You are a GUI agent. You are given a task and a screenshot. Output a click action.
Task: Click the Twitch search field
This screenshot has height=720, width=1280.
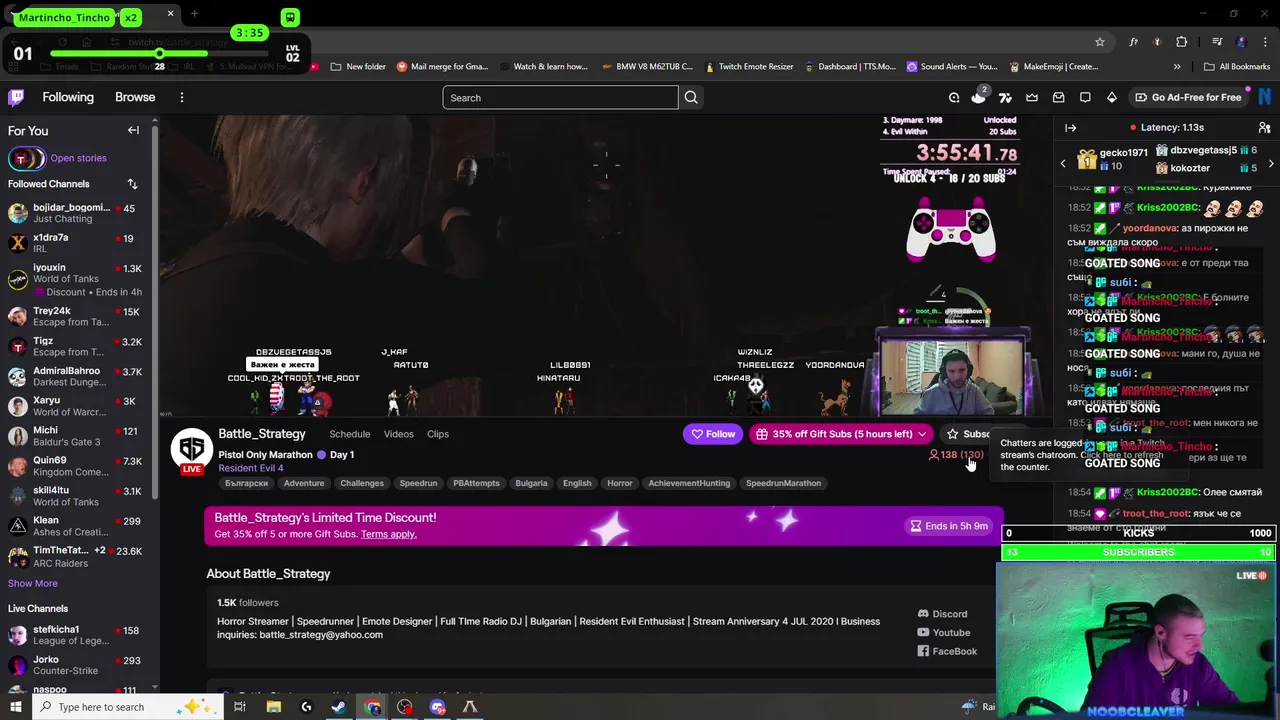[x=560, y=97]
